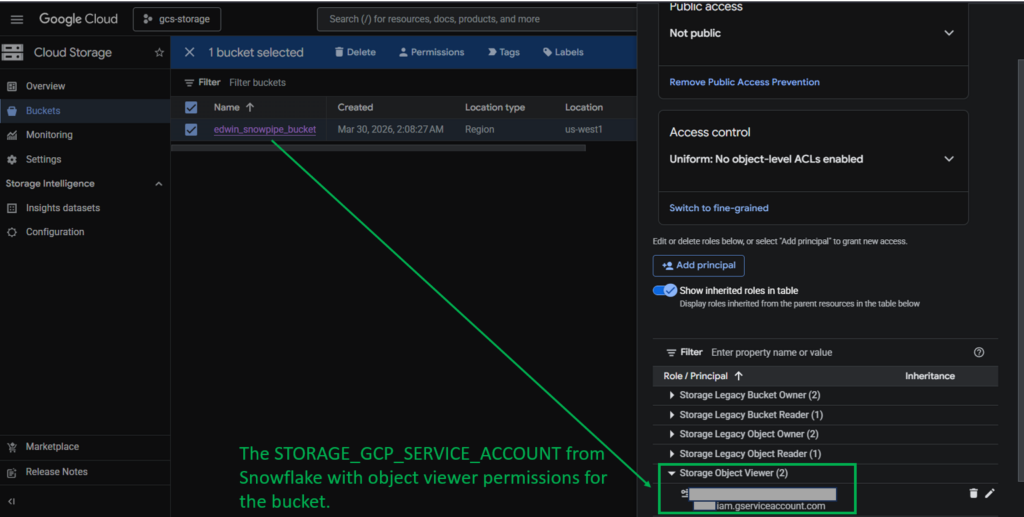The image size is (1024, 517).
Task: Open the gcs-storage project selector
Action: coord(177,19)
